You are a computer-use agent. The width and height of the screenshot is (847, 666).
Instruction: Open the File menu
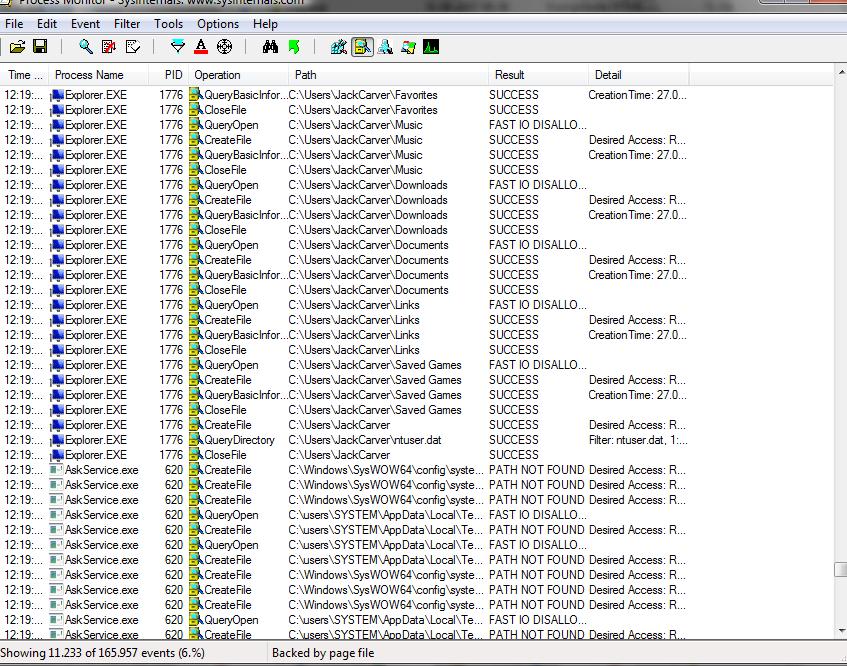tap(14, 24)
